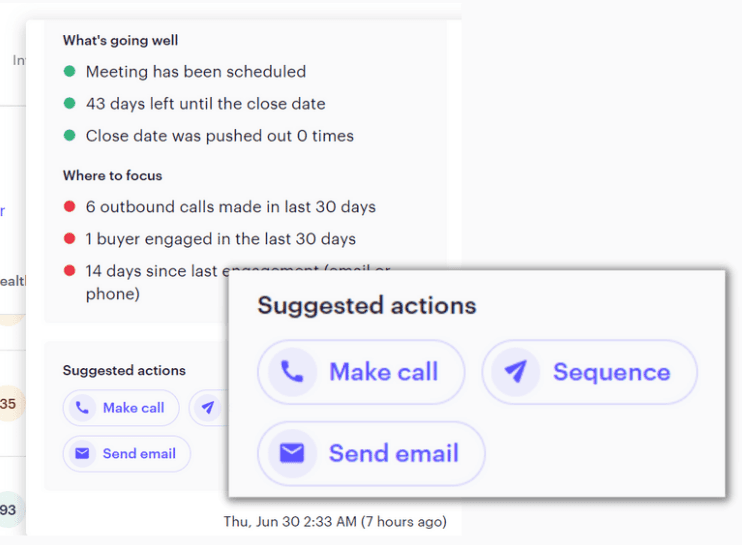The height and width of the screenshot is (545, 742).
Task: Click the green dot beside 43 days left
Action: point(69,104)
